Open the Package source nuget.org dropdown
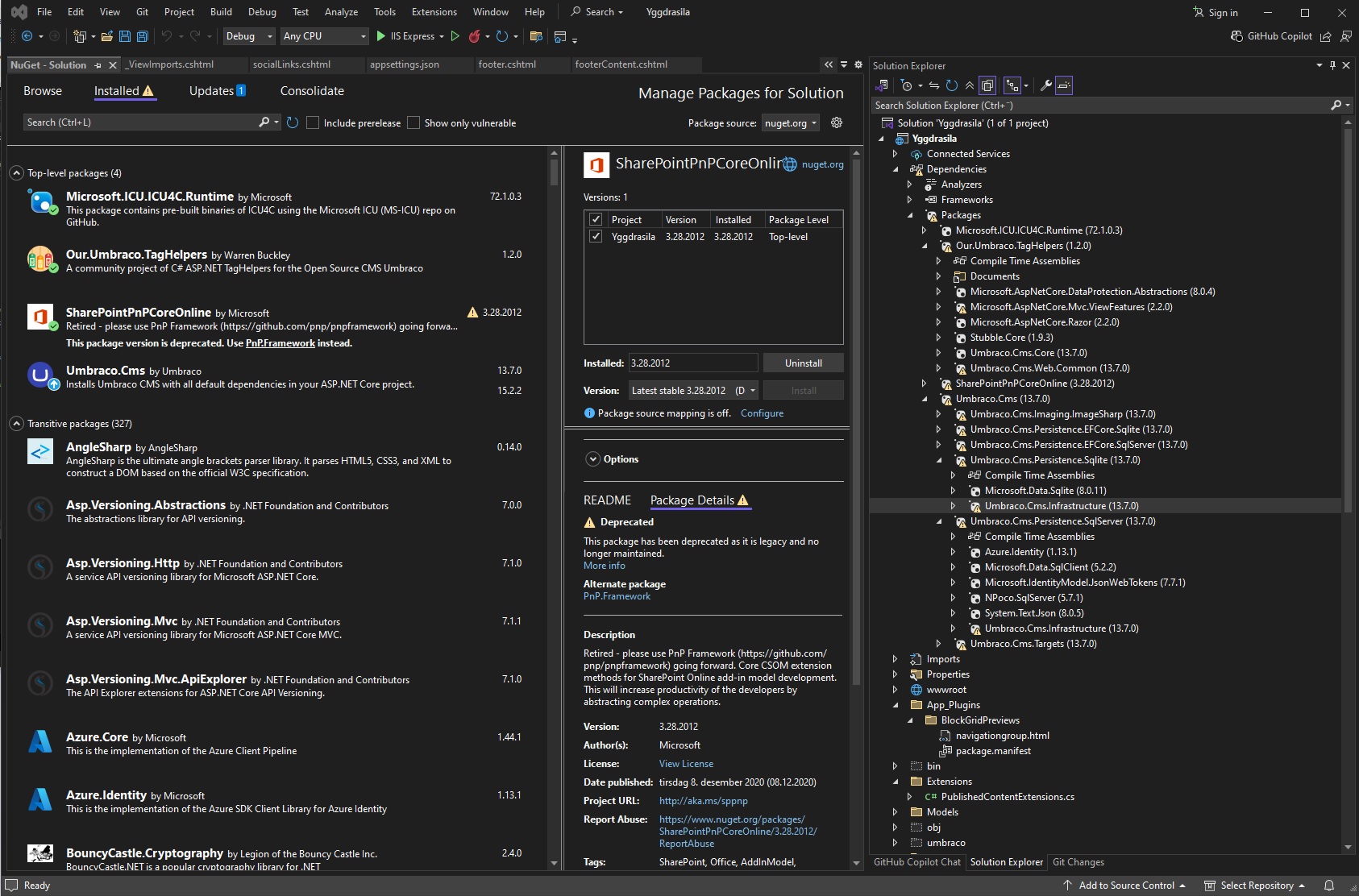 click(x=791, y=123)
